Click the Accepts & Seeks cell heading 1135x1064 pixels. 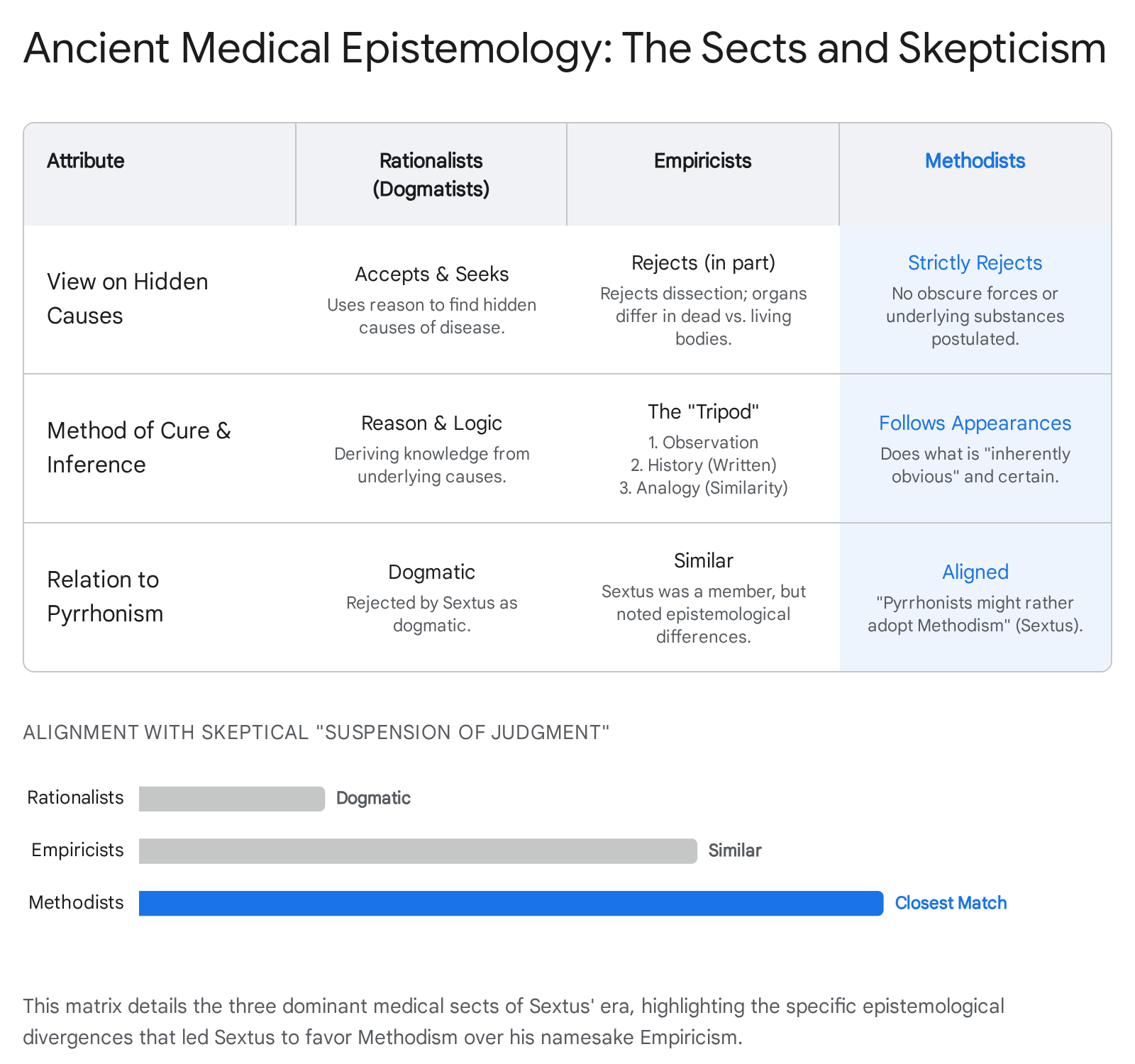click(x=431, y=275)
